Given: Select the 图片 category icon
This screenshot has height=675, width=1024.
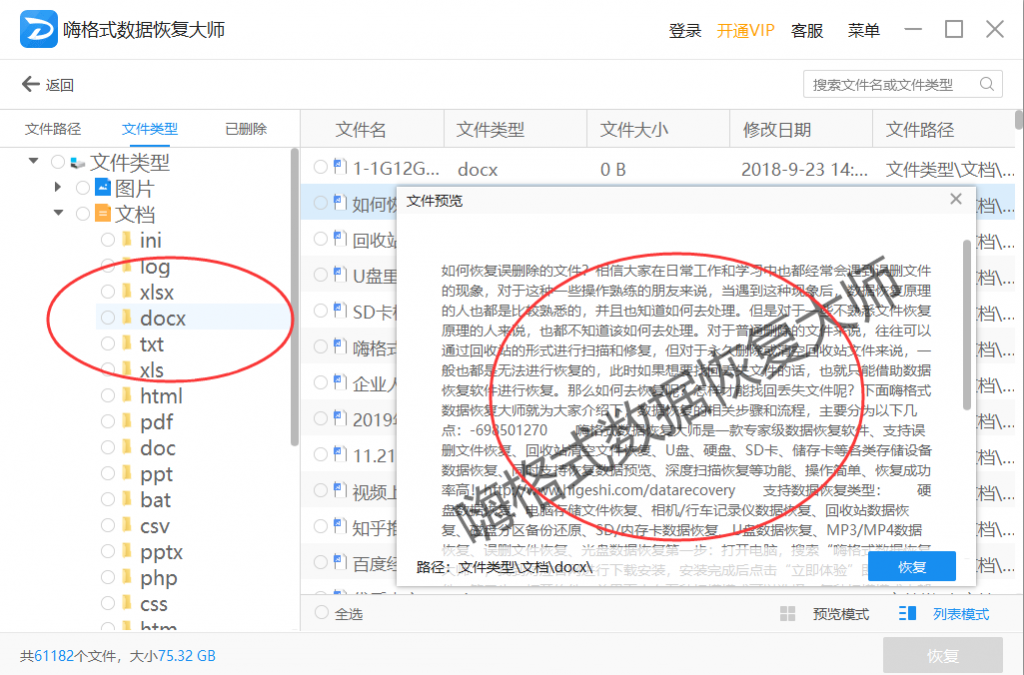Looking at the screenshot, I should 103,187.
